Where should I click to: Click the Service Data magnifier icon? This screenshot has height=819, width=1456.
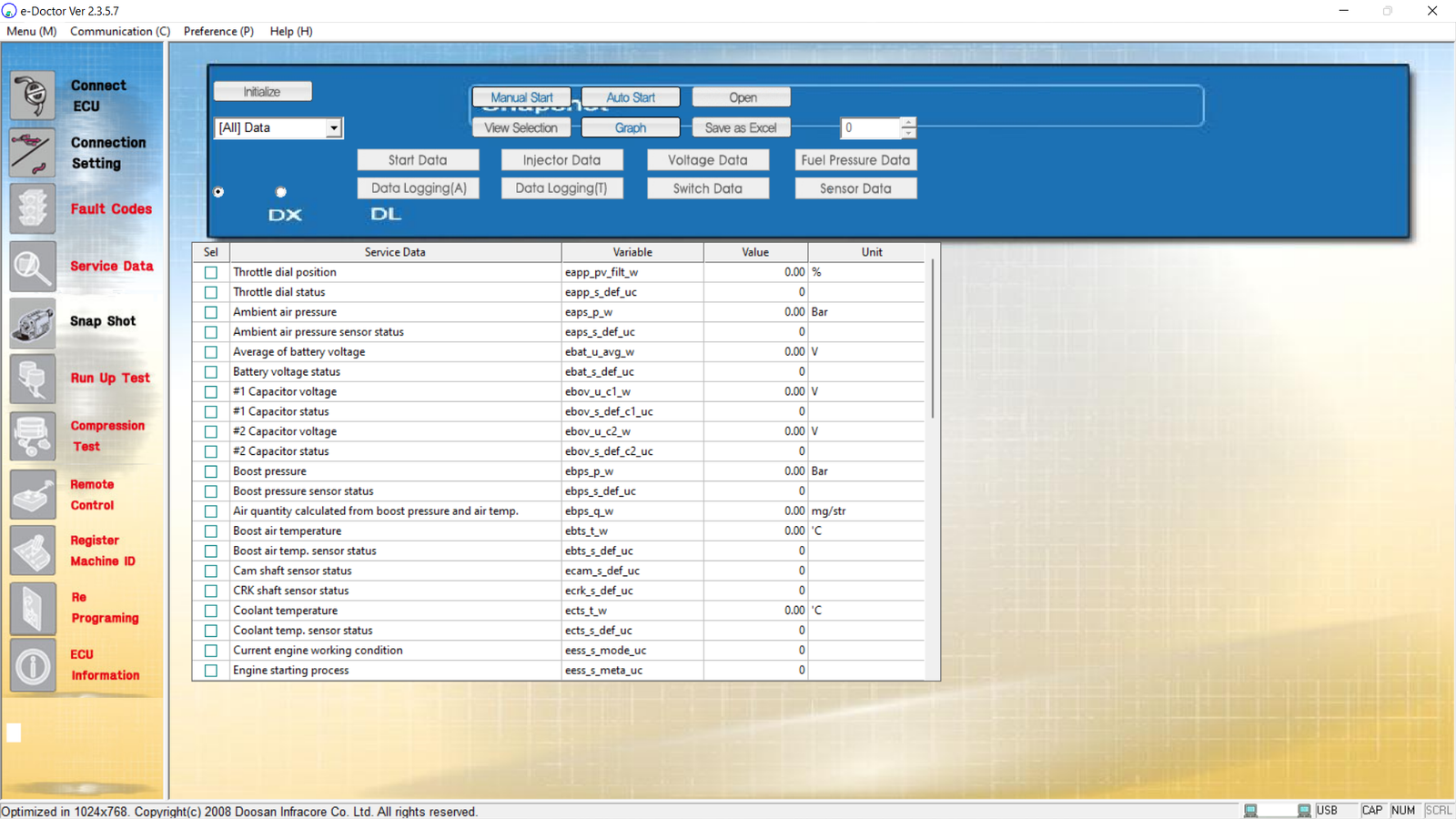point(33,266)
